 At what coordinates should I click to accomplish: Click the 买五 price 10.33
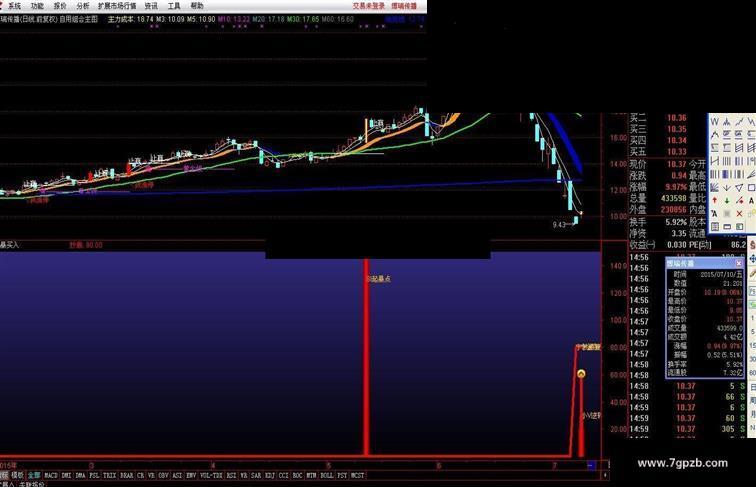(676, 151)
